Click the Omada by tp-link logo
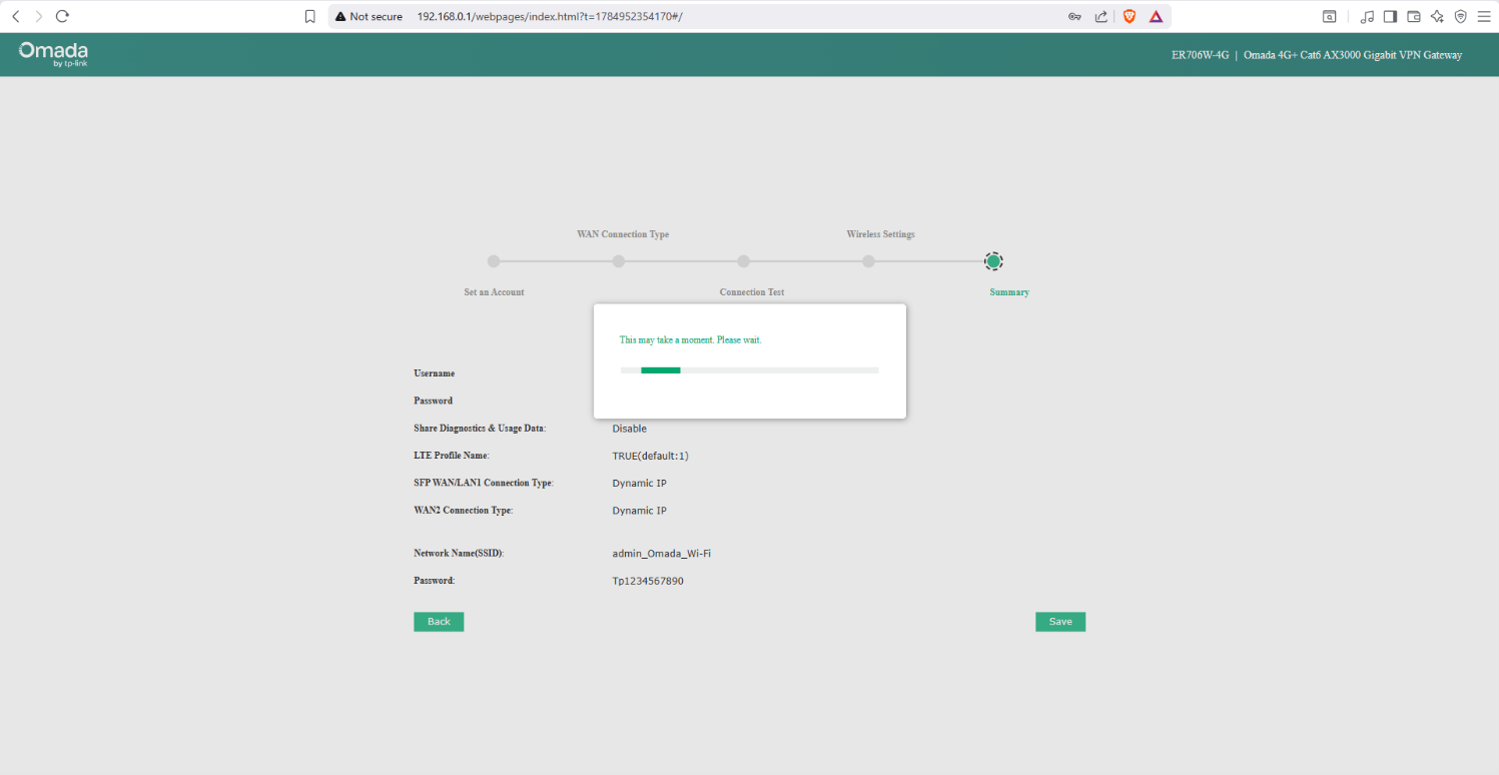This screenshot has height=775, width=1499. 53,54
